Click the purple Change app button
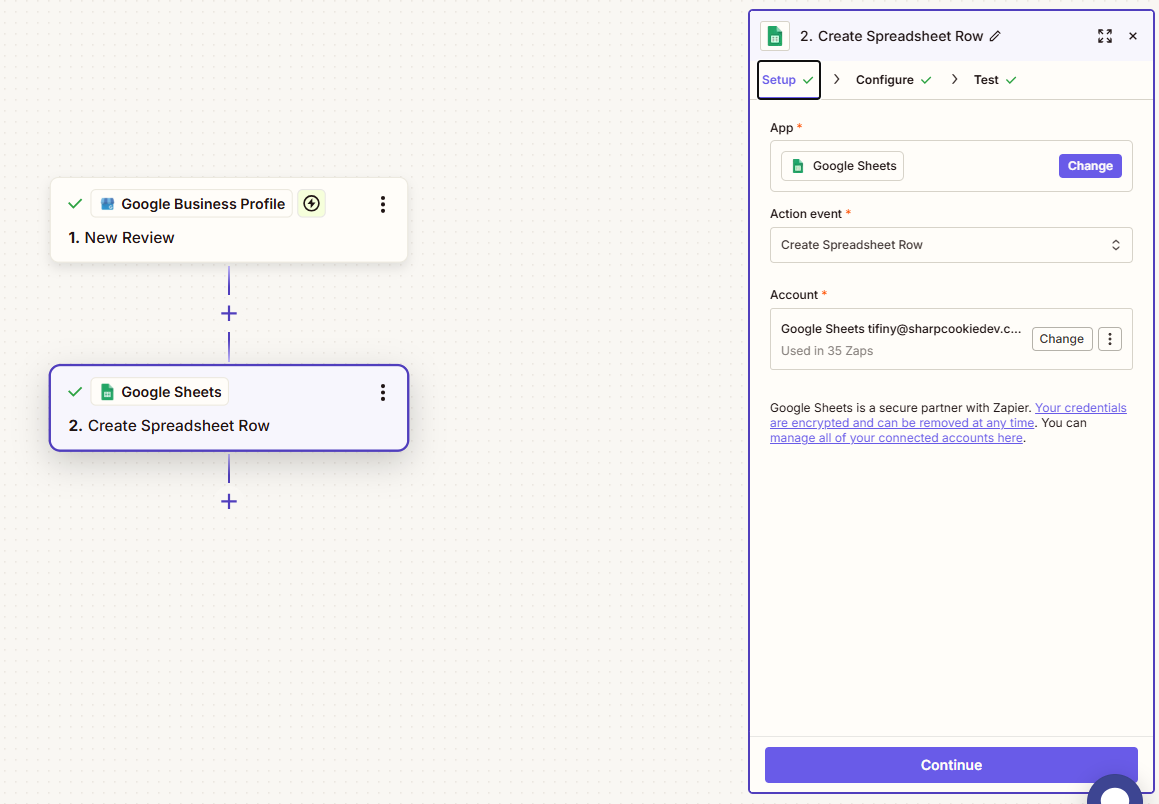This screenshot has height=804, width=1159. 1090,166
